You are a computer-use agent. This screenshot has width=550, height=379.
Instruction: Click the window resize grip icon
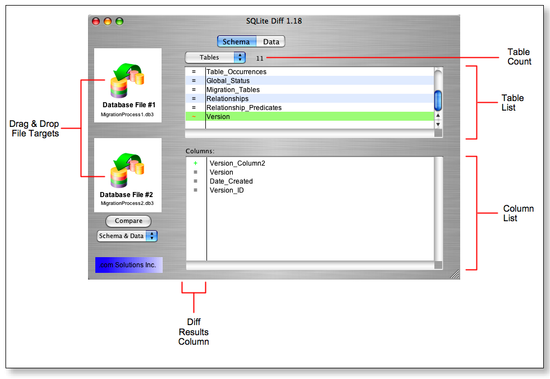(455, 274)
